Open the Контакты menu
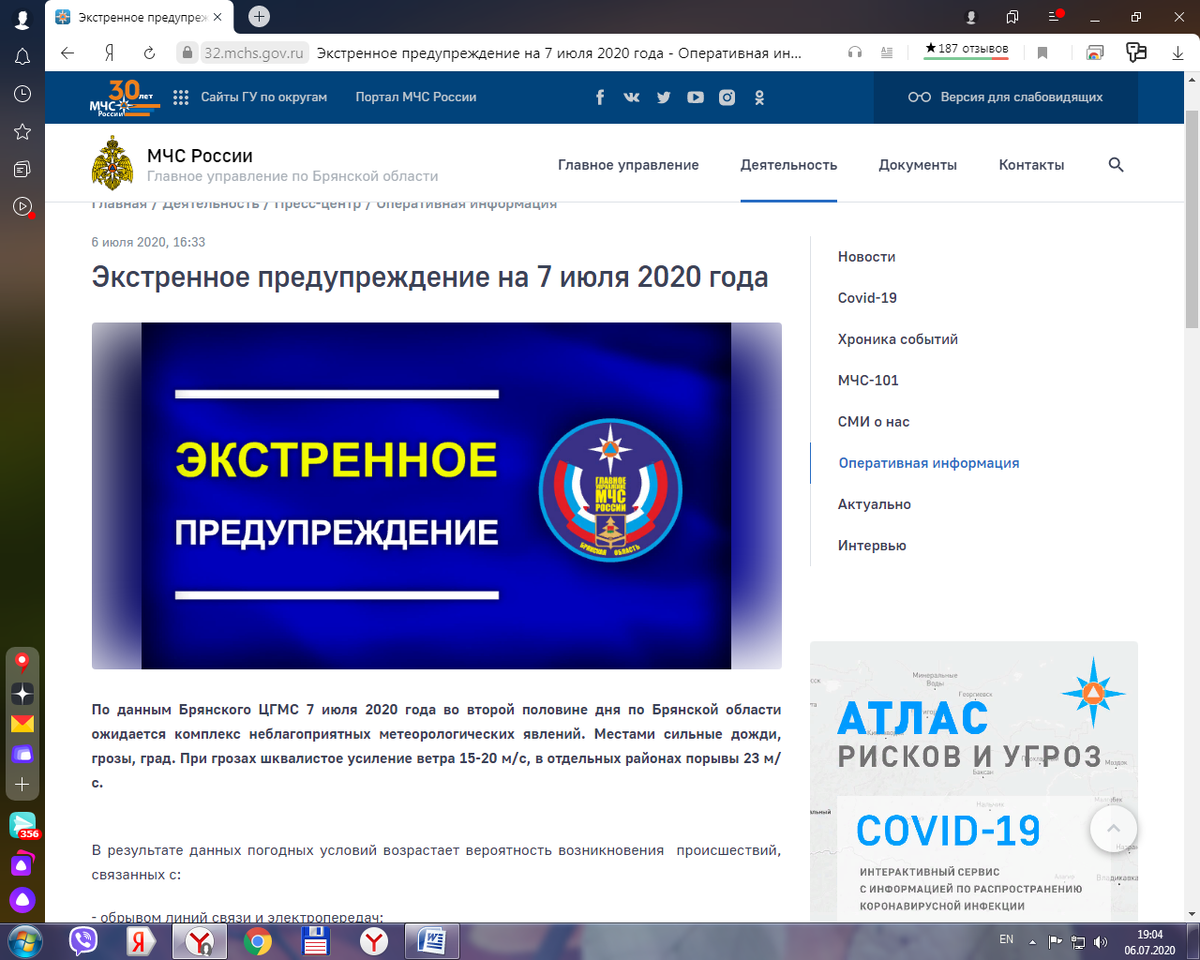 (1031, 165)
